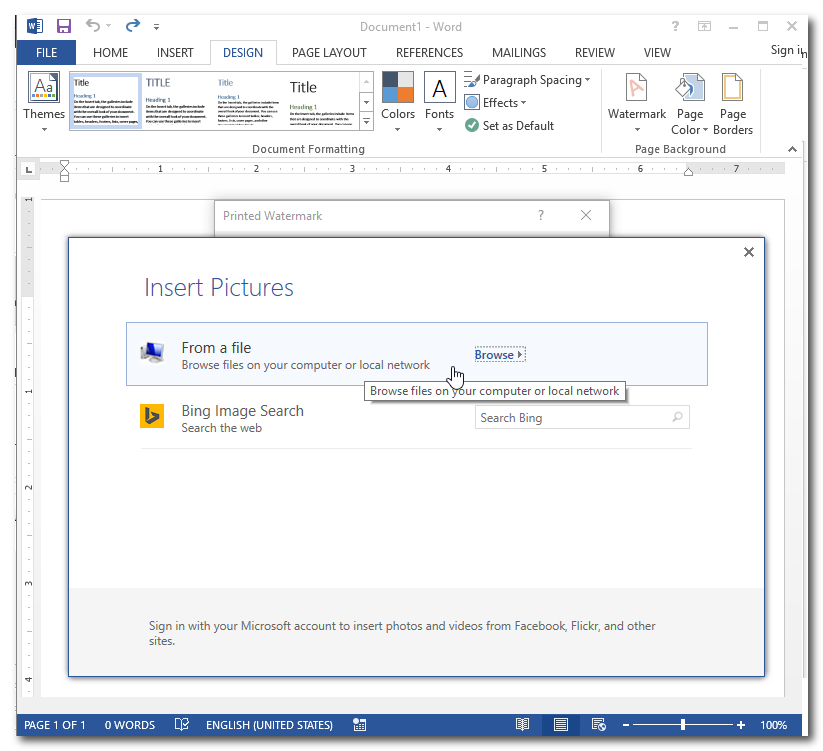This screenshot has height=751, width=823.
Task: Click the Save icon in Quick Access Toolbar
Action: [64, 26]
